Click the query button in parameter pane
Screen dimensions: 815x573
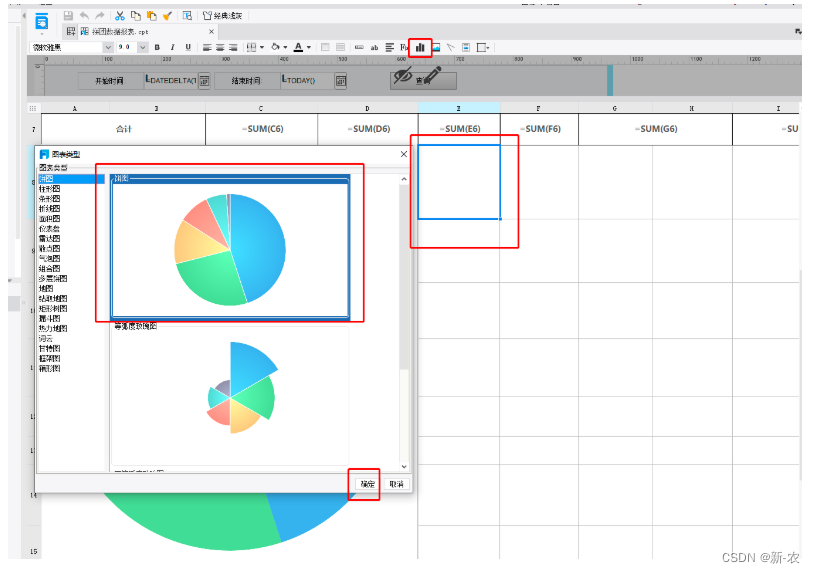tap(423, 80)
